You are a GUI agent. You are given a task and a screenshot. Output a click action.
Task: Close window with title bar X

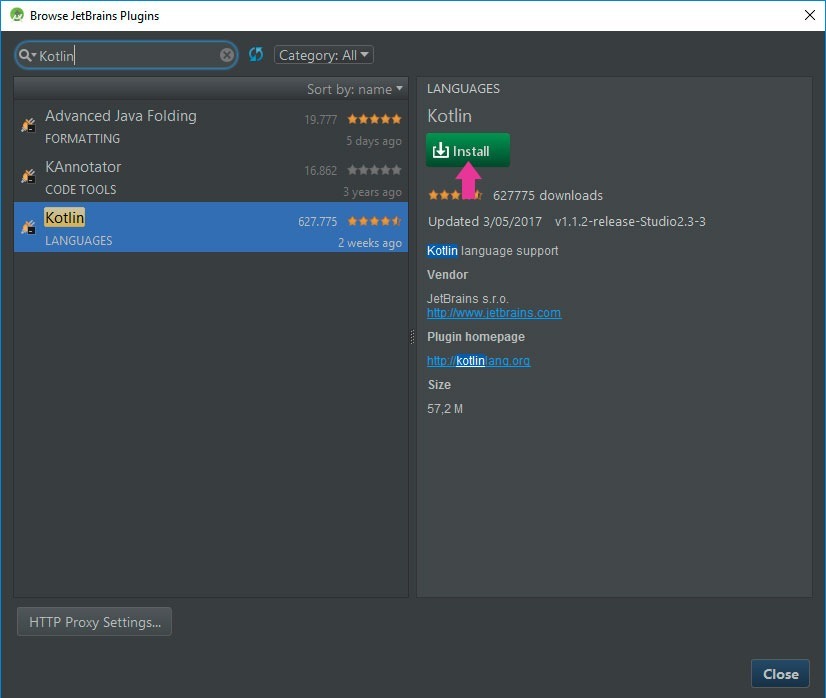pos(810,15)
